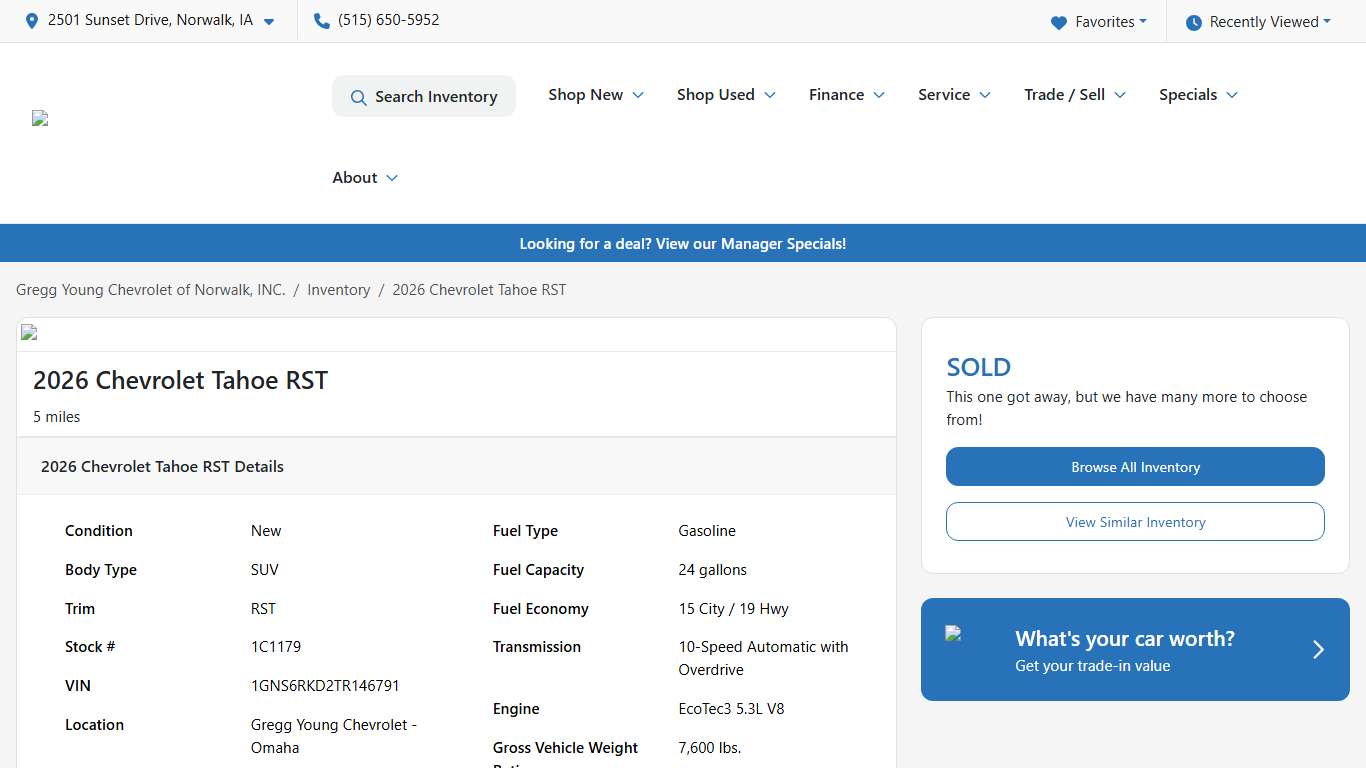This screenshot has height=768, width=1366.
Task: Expand the dealership address dropdown
Action: point(269,21)
